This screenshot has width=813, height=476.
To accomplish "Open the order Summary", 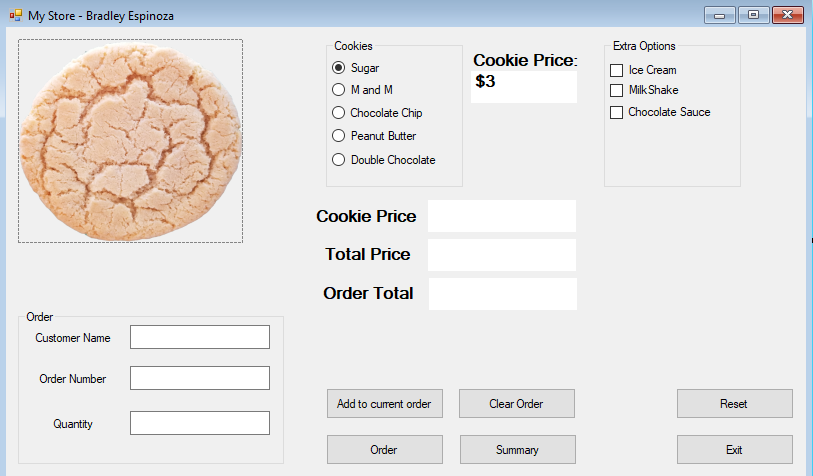I will (517, 450).
